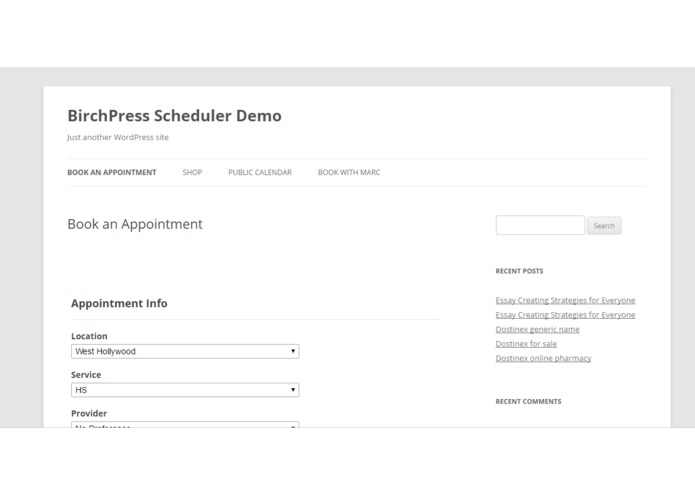Open Dostinex online pharmacy post
Image resolution: width=695 pixels, height=494 pixels.
(x=543, y=358)
